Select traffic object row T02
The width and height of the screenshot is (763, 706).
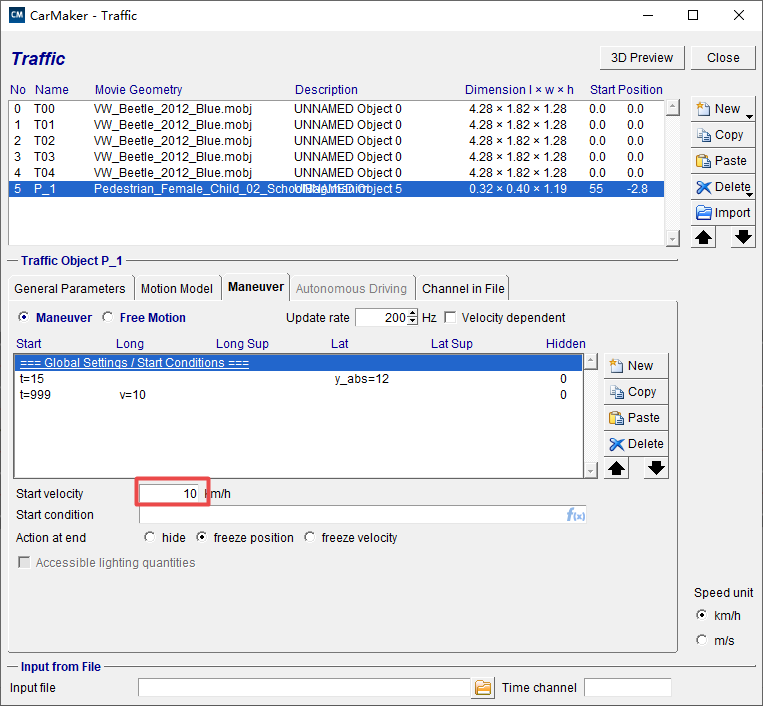pyautogui.click(x=336, y=141)
